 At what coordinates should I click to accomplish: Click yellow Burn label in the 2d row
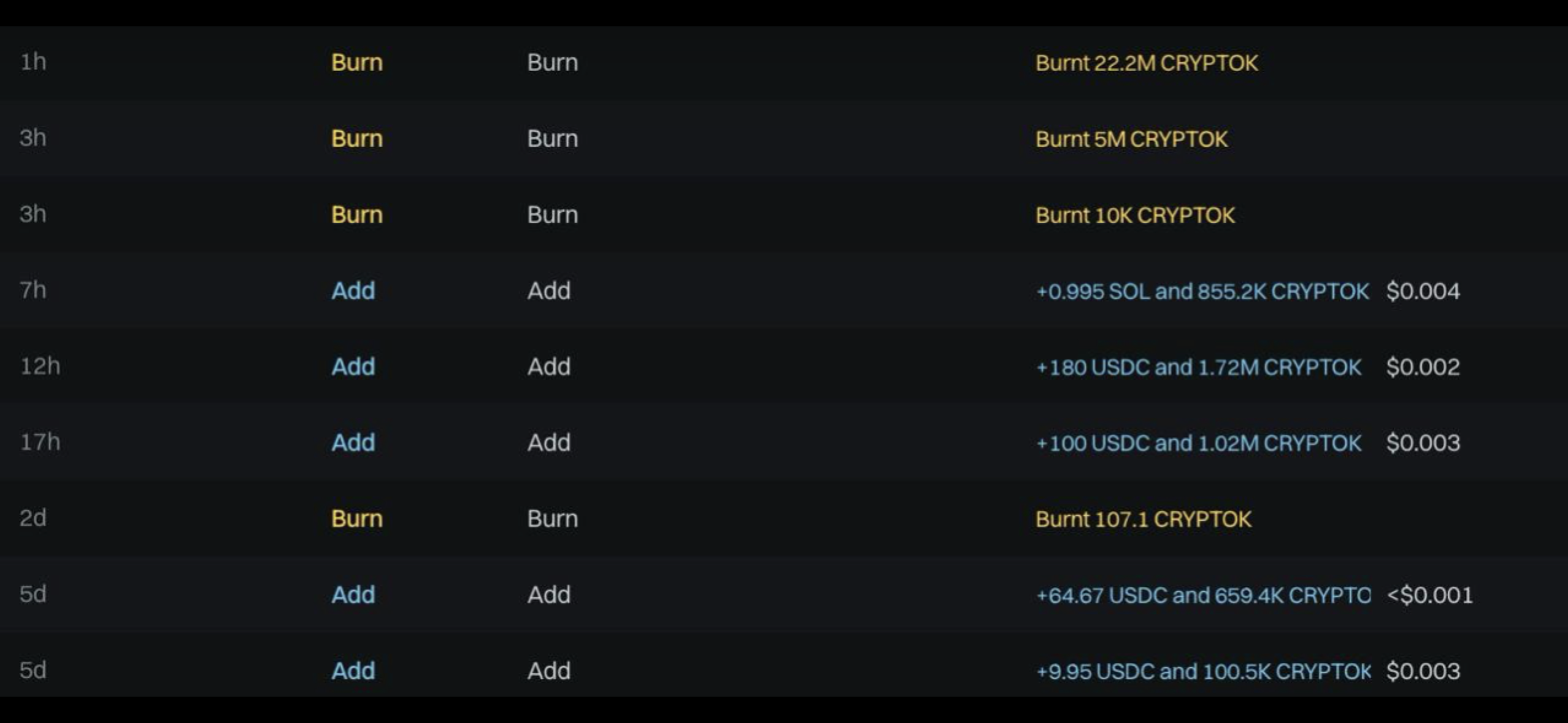coord(356,519)
